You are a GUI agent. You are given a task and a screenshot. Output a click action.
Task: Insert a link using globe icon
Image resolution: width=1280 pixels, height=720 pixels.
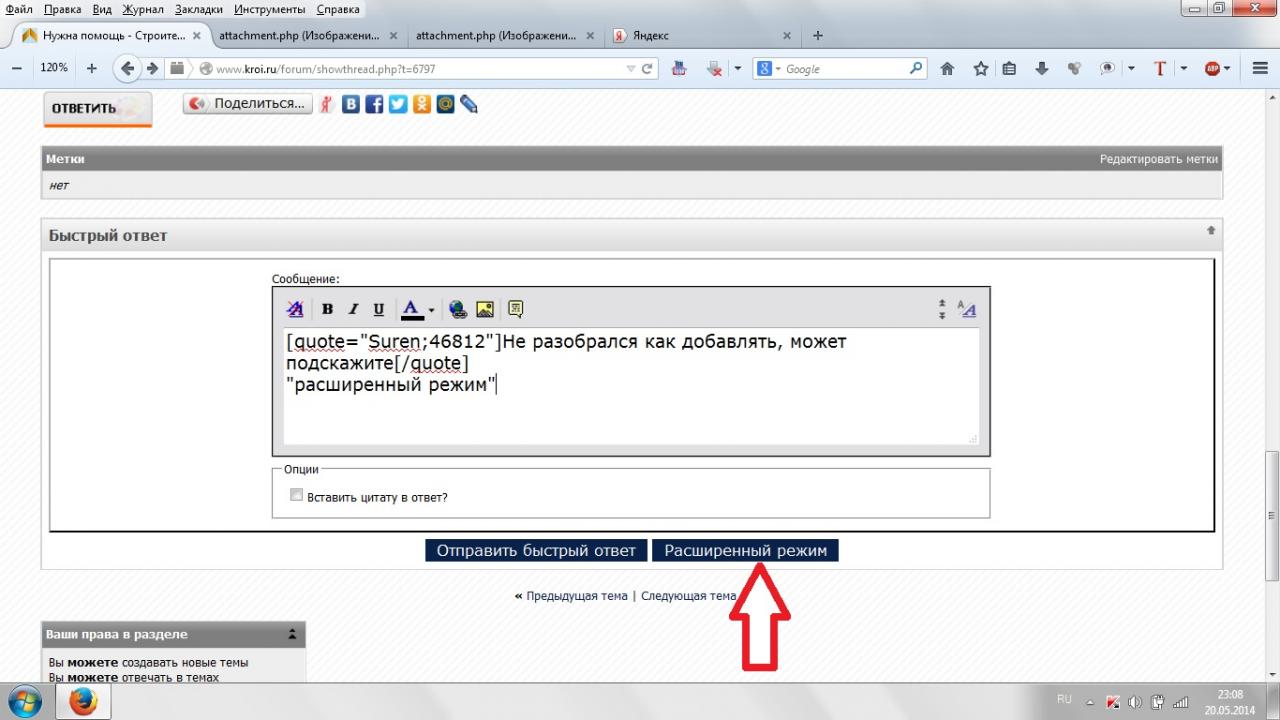point(457,310)
